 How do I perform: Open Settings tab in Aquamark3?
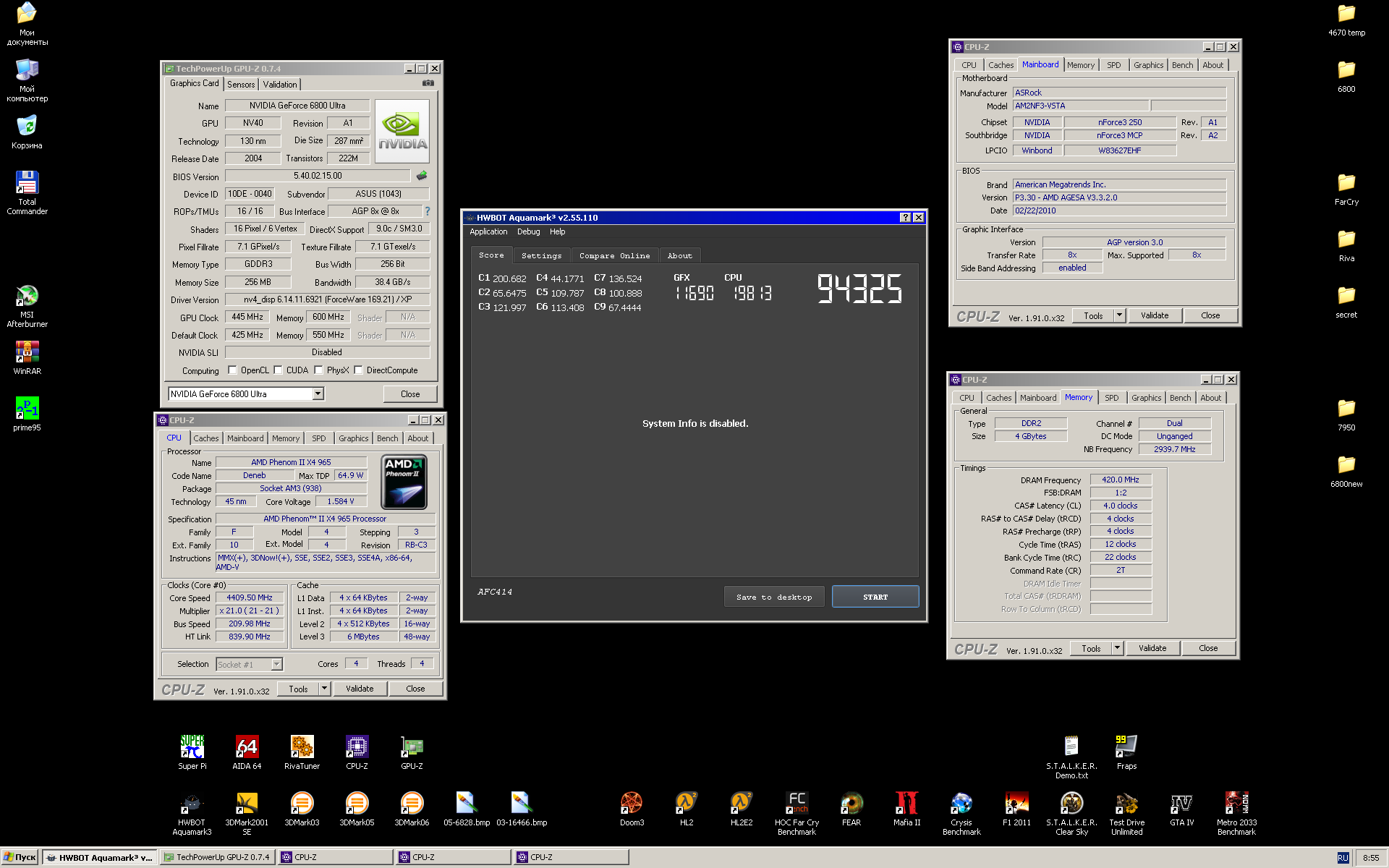point(541,255)
